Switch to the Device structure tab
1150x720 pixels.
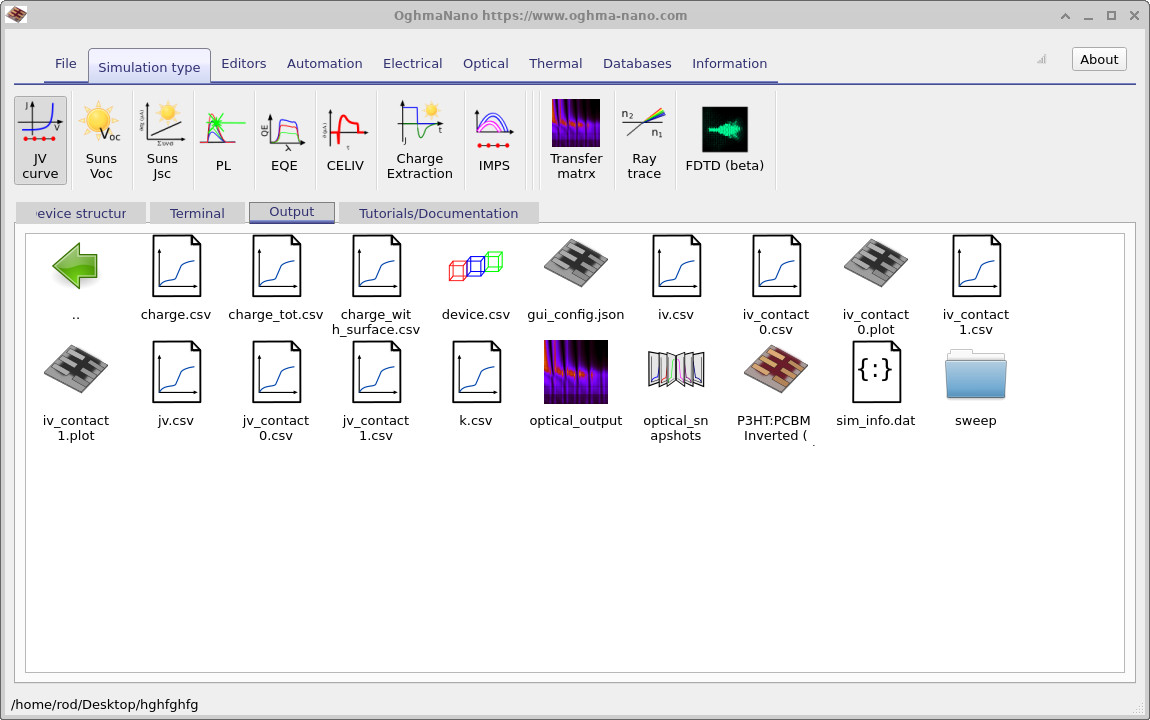tap(81, 213)
